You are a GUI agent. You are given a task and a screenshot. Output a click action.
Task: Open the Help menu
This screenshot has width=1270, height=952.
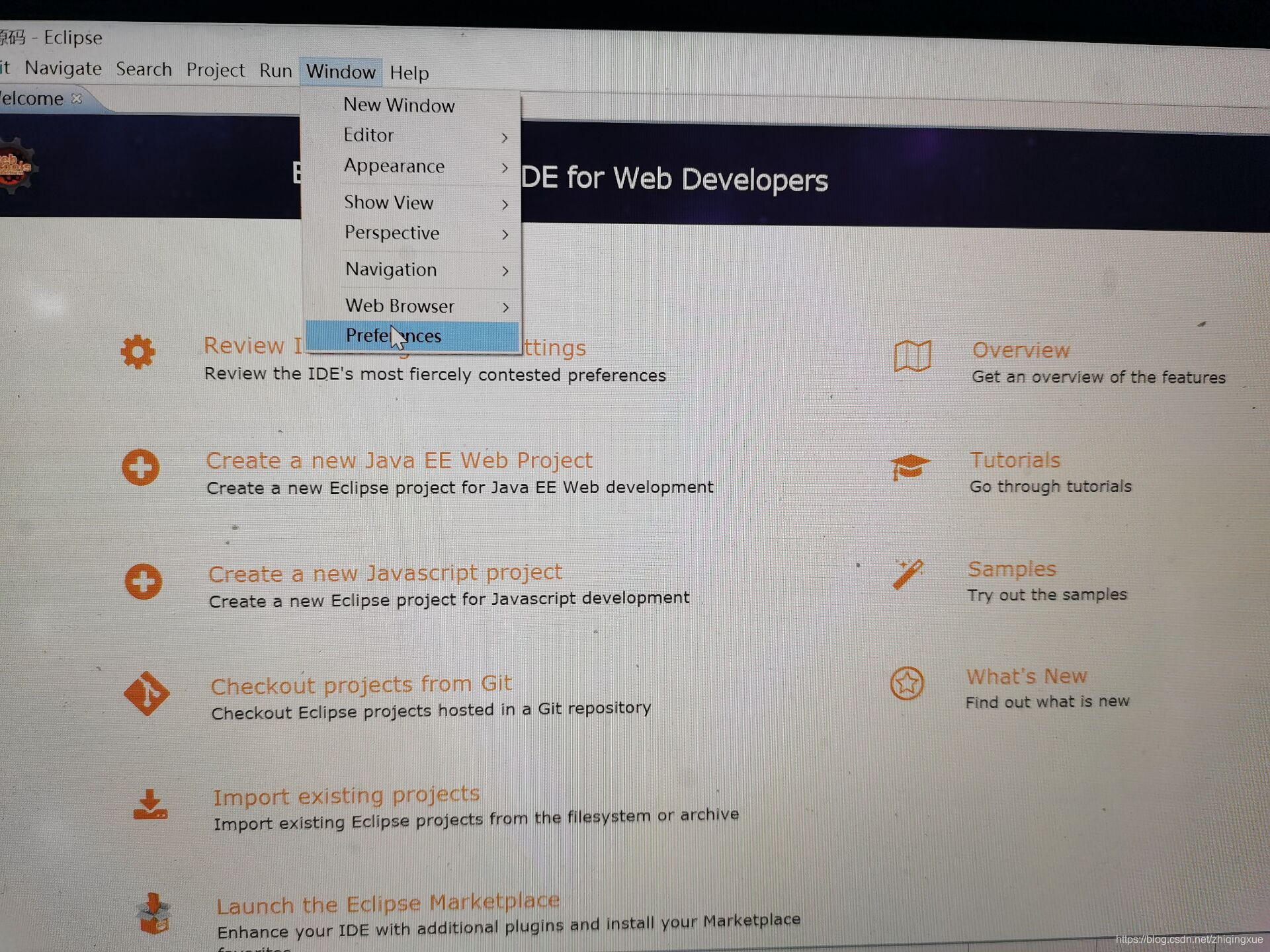(x=409, y=73)
